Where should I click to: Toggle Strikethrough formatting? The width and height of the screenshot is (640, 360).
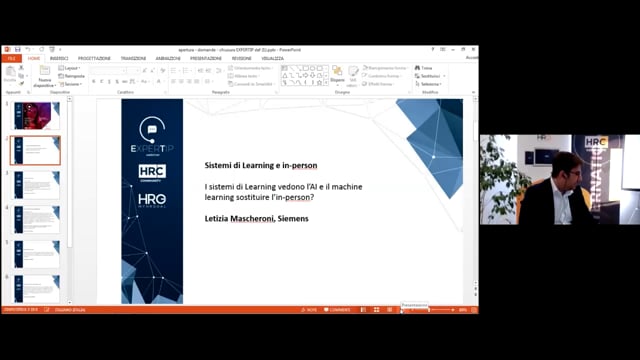click(x=125, y=82)
